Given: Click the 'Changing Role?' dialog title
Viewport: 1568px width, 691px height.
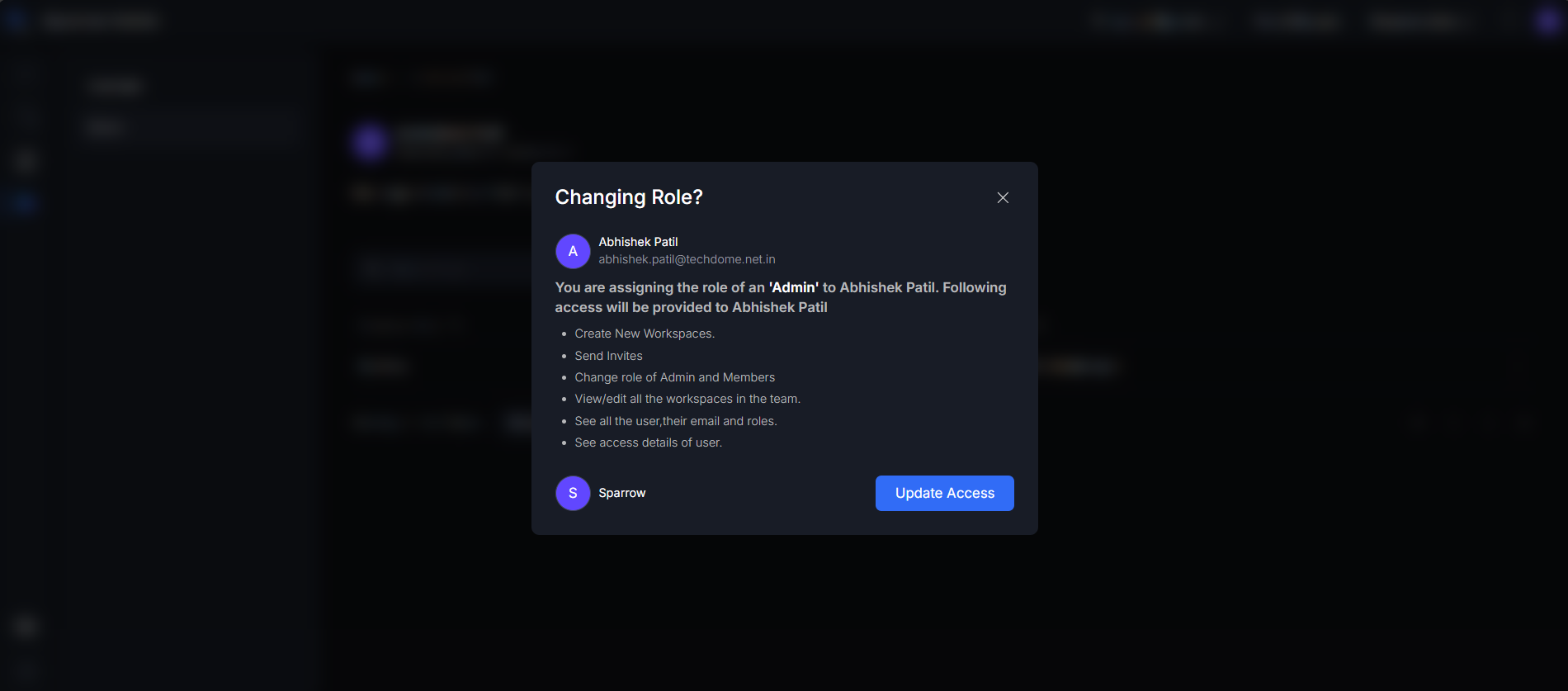Looking at the screenshot, I should [x=629, y=197].
